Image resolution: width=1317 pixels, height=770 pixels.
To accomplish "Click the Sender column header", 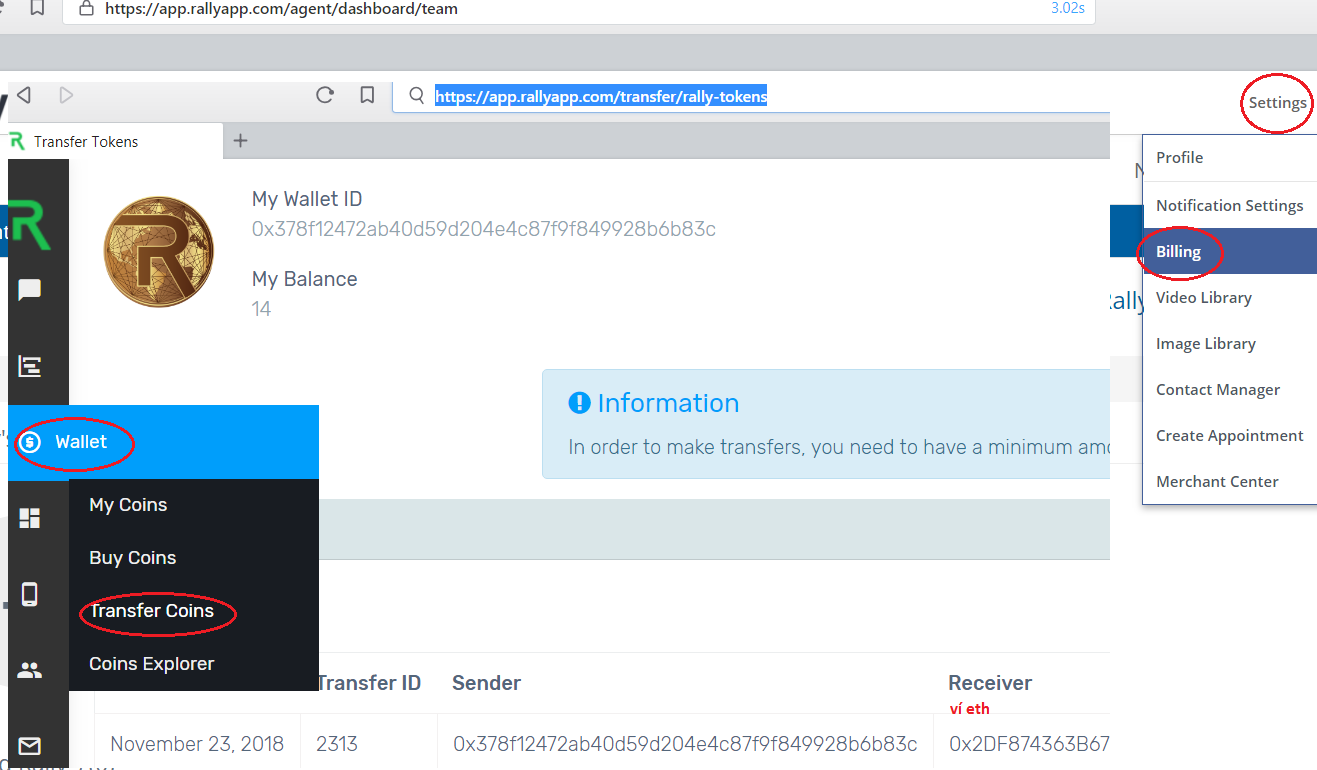I will click(x=486, y=683).
